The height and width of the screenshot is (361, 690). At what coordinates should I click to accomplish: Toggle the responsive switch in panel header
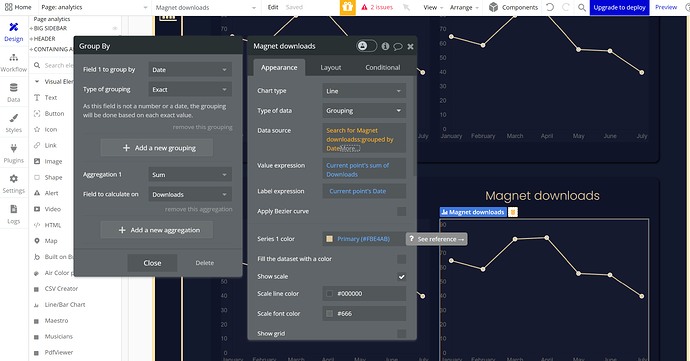[x=366, y=46]
